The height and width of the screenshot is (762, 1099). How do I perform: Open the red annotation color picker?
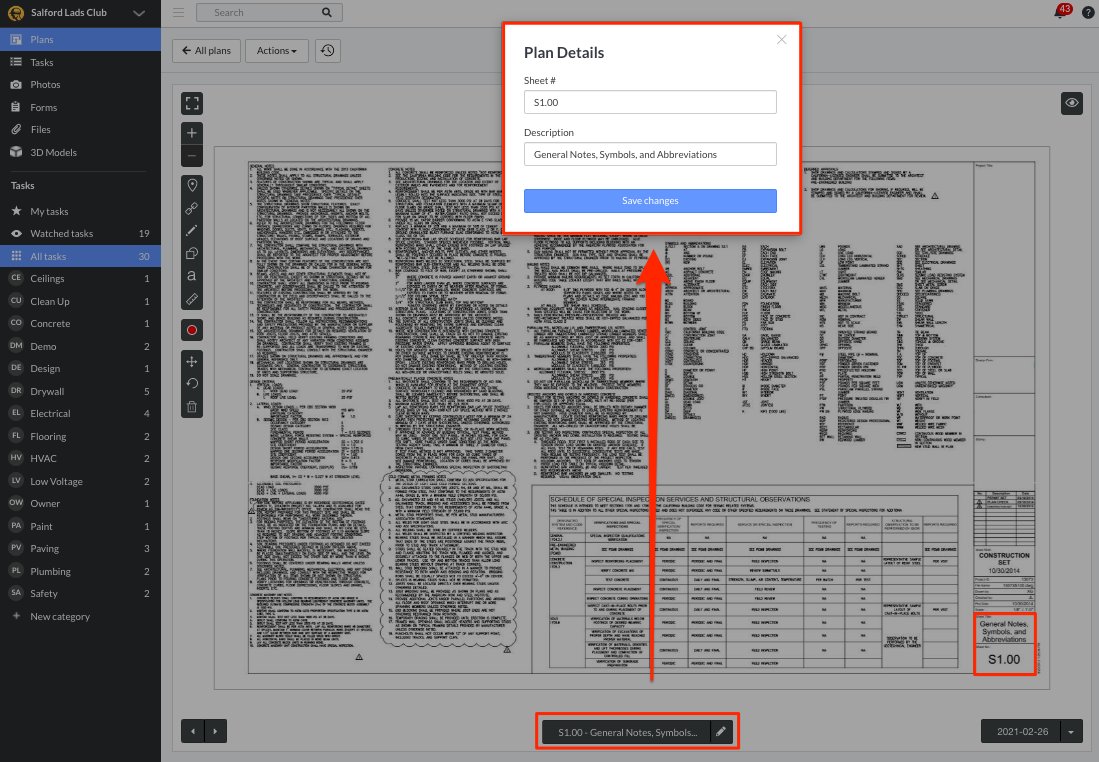192,329
